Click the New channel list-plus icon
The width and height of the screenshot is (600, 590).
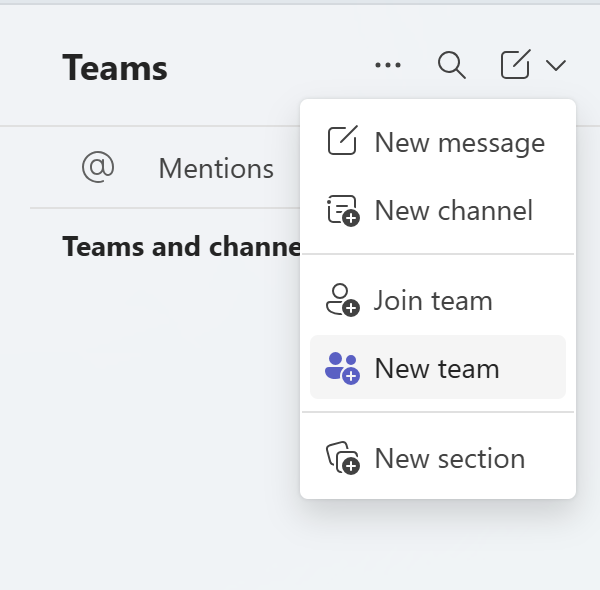[342, 211]
